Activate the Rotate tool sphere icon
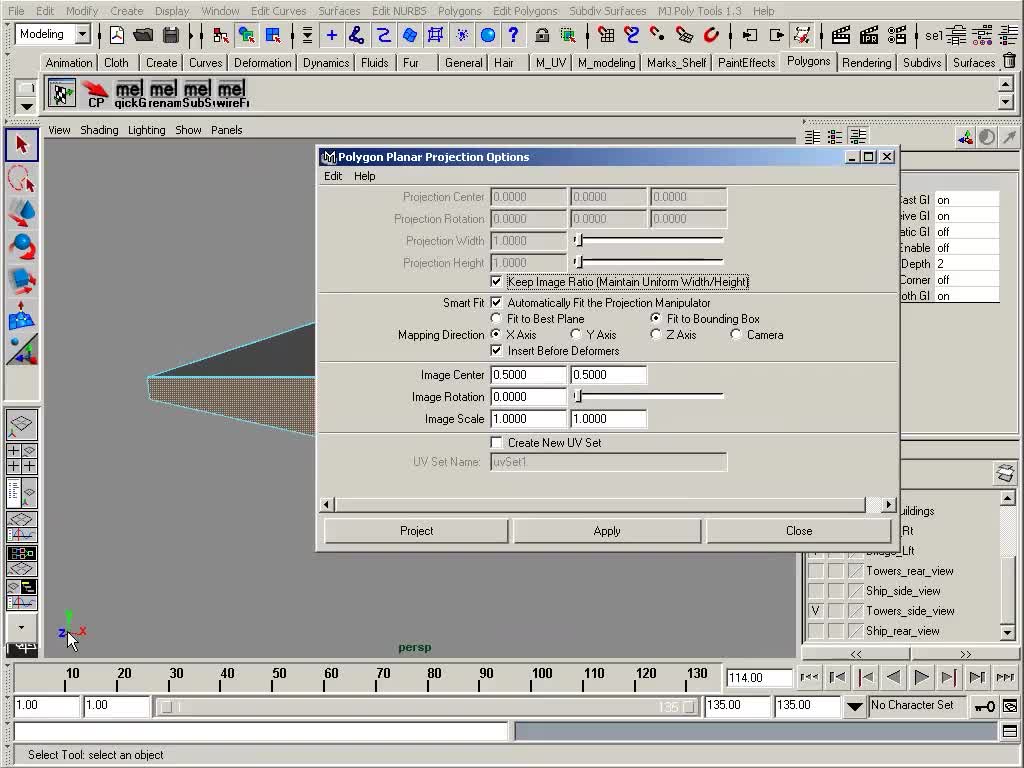This screenshot has width=1024, height=768. pyautogui.click(x=22, y=247)
